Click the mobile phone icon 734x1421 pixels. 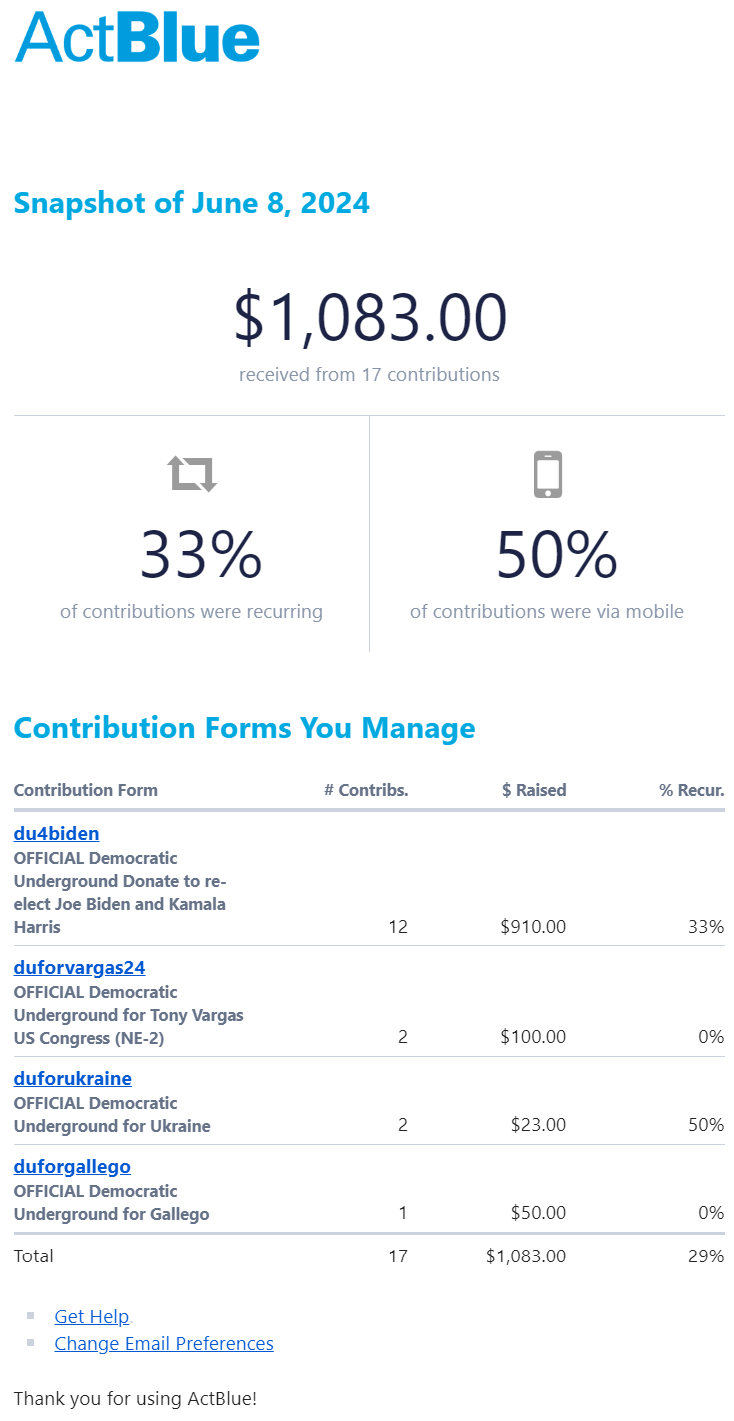point(547,474)
